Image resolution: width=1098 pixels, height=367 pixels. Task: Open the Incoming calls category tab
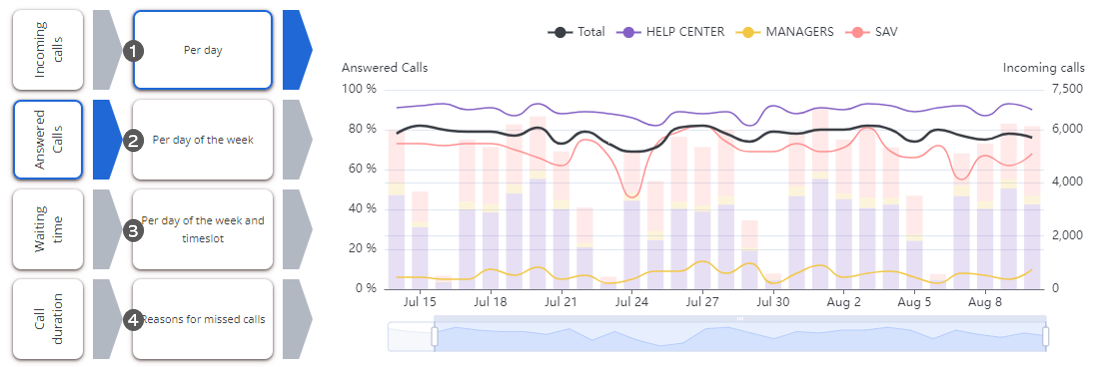tap(48, 50)
